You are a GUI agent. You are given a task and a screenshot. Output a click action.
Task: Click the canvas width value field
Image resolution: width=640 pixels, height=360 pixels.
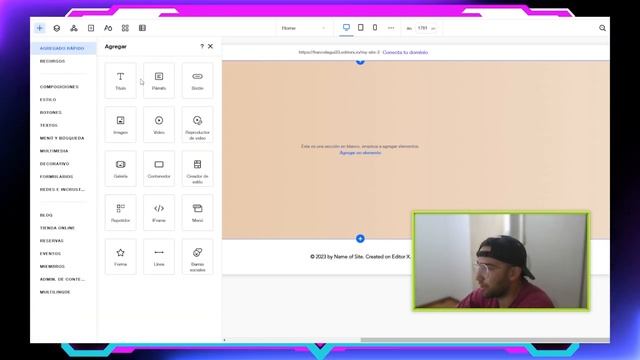coord(422,28)
